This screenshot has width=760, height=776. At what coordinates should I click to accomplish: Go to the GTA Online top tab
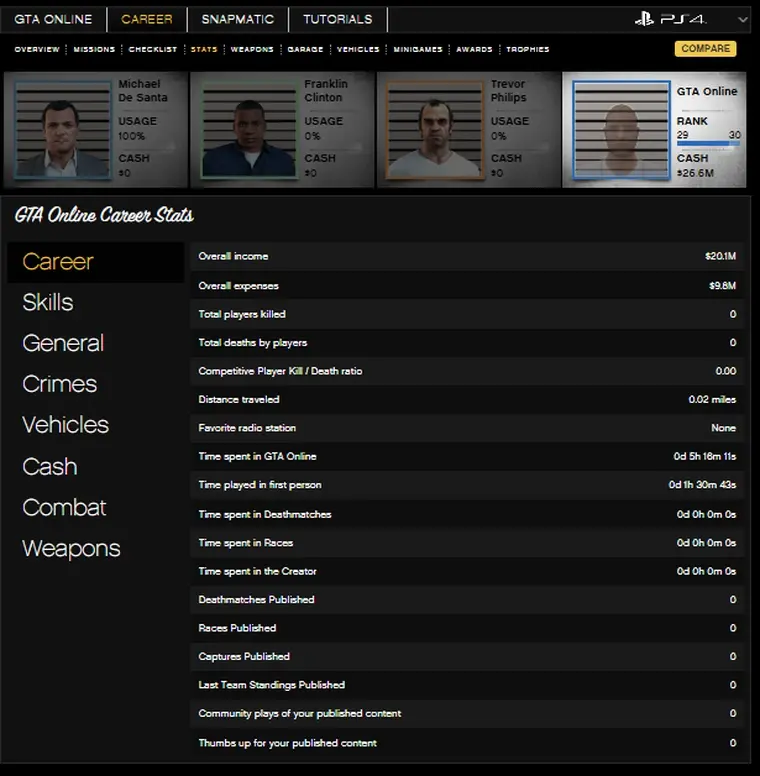[x=53, y=19]
